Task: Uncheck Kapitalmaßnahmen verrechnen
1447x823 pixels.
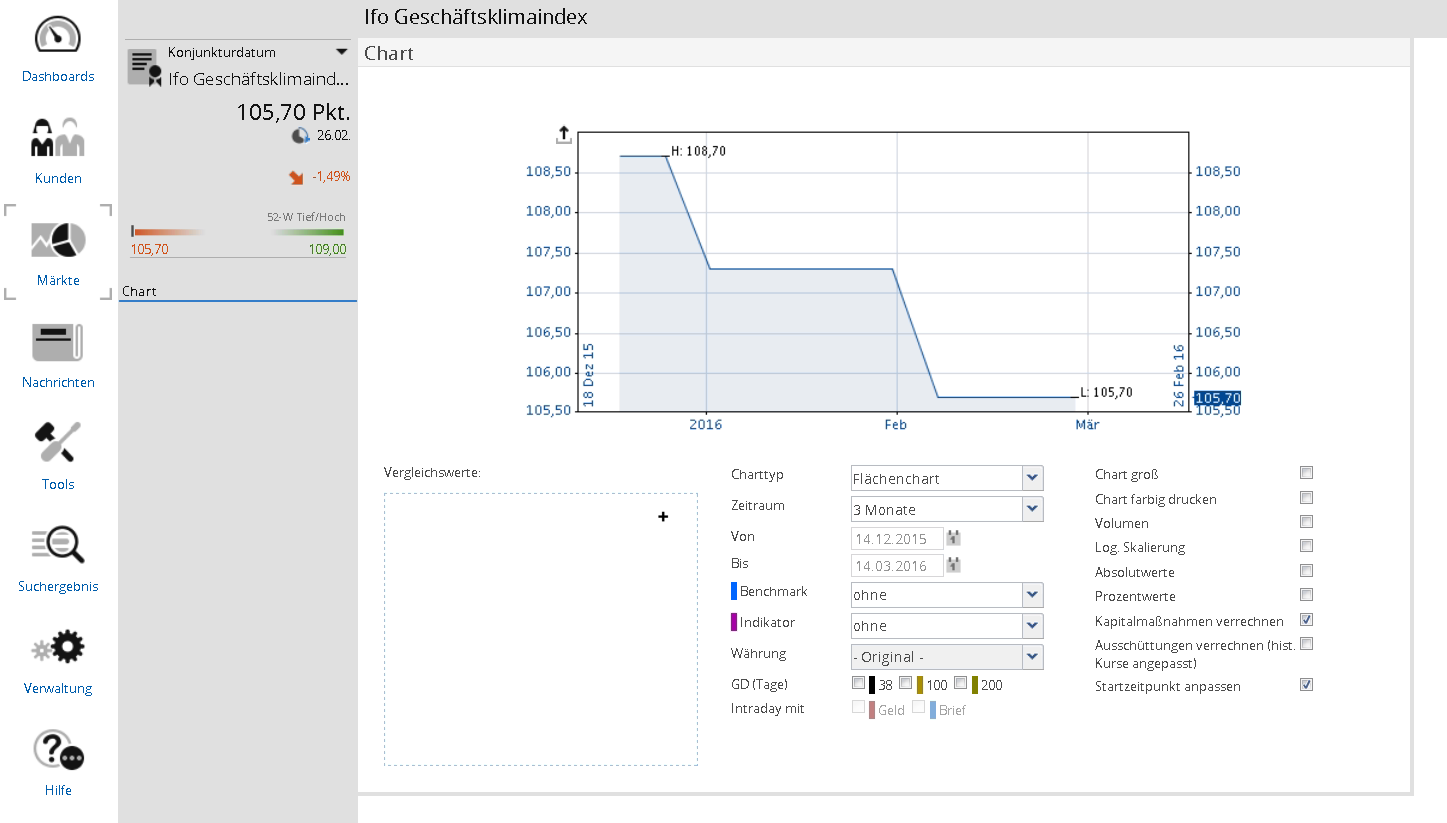Action: (1306, 620)
